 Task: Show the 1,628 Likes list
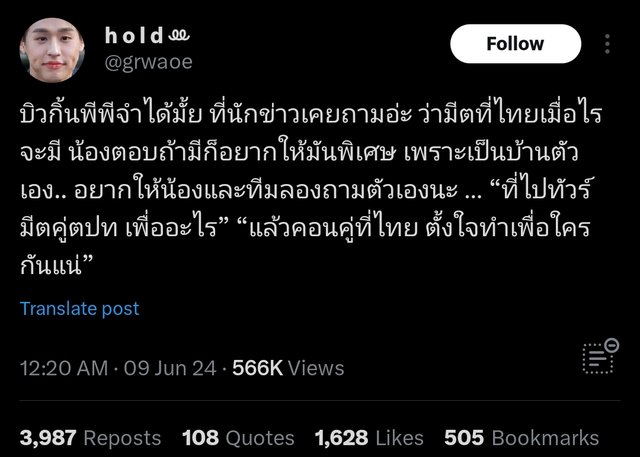point(369,438)
